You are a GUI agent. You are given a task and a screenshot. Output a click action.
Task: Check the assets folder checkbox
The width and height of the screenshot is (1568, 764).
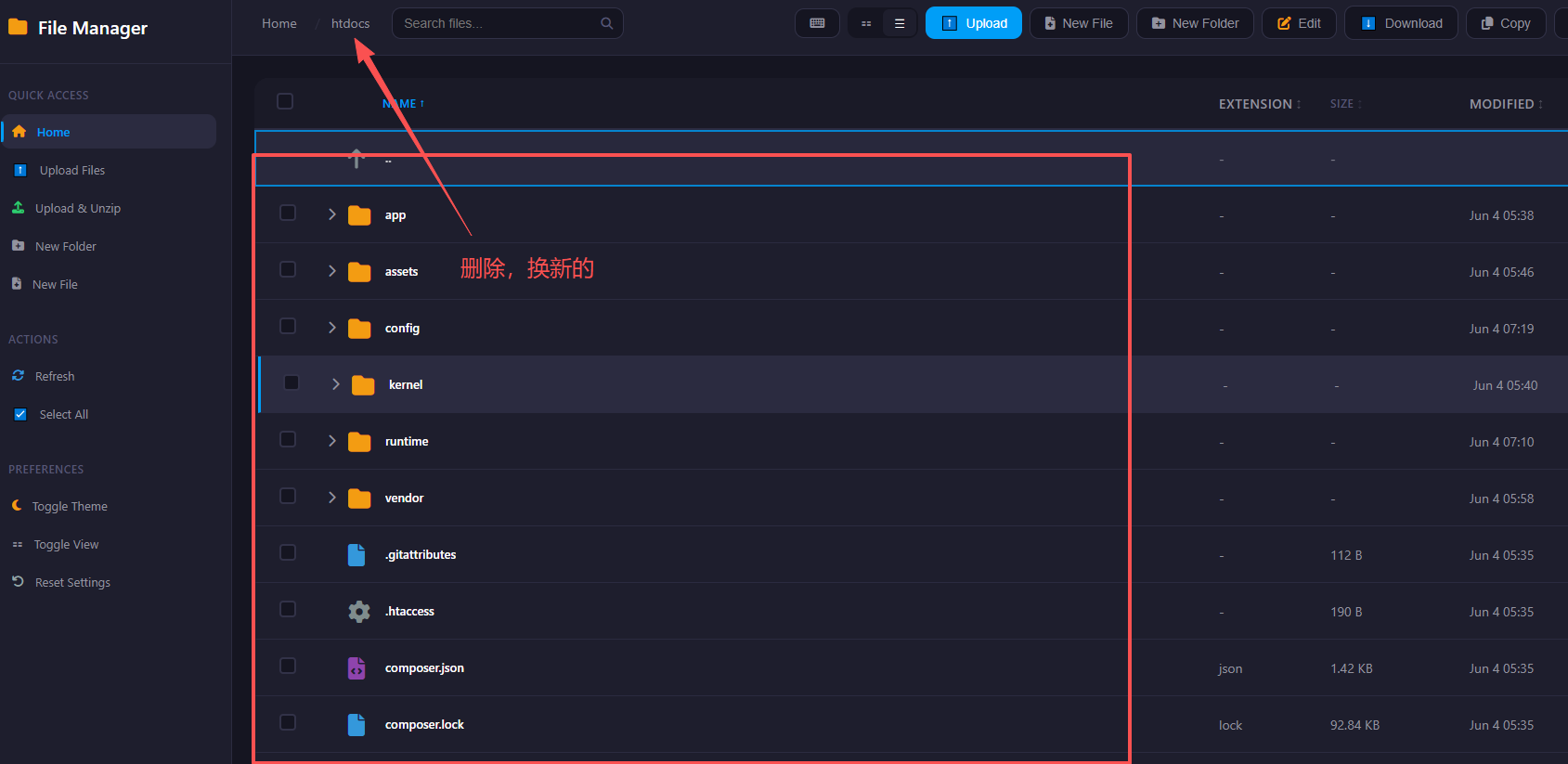coord(288,269)
